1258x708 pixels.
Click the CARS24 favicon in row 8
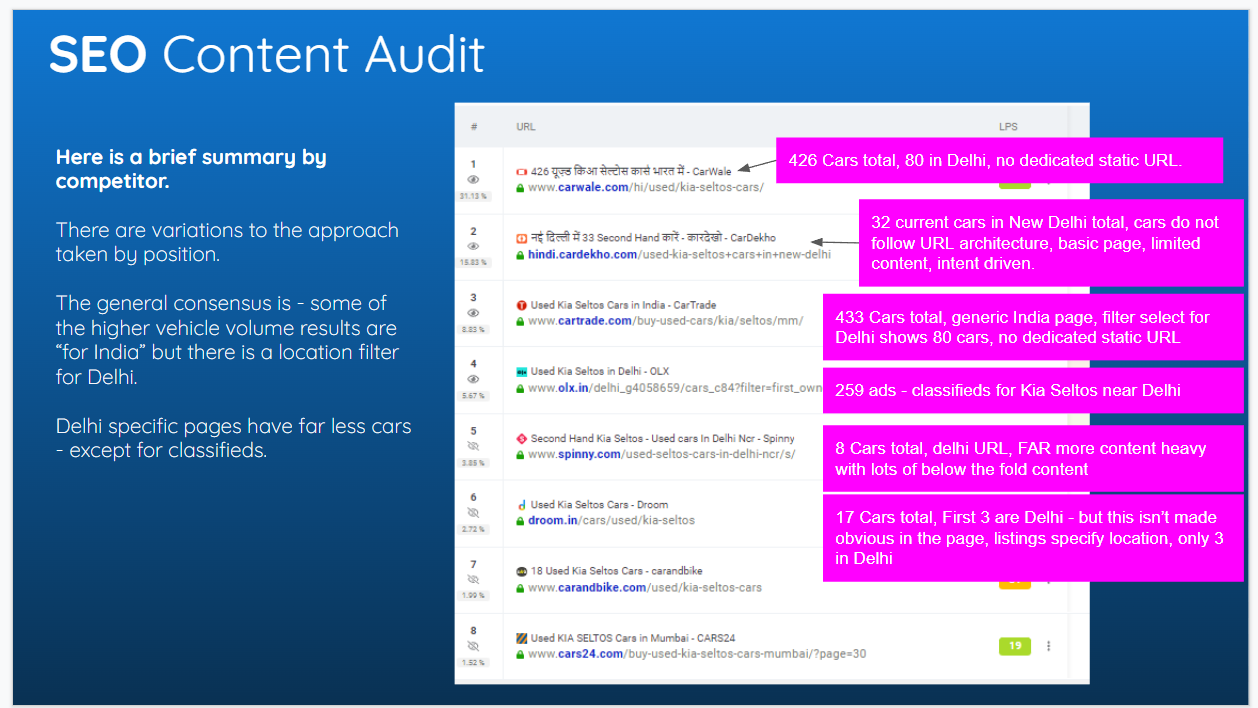pos(521,638)
